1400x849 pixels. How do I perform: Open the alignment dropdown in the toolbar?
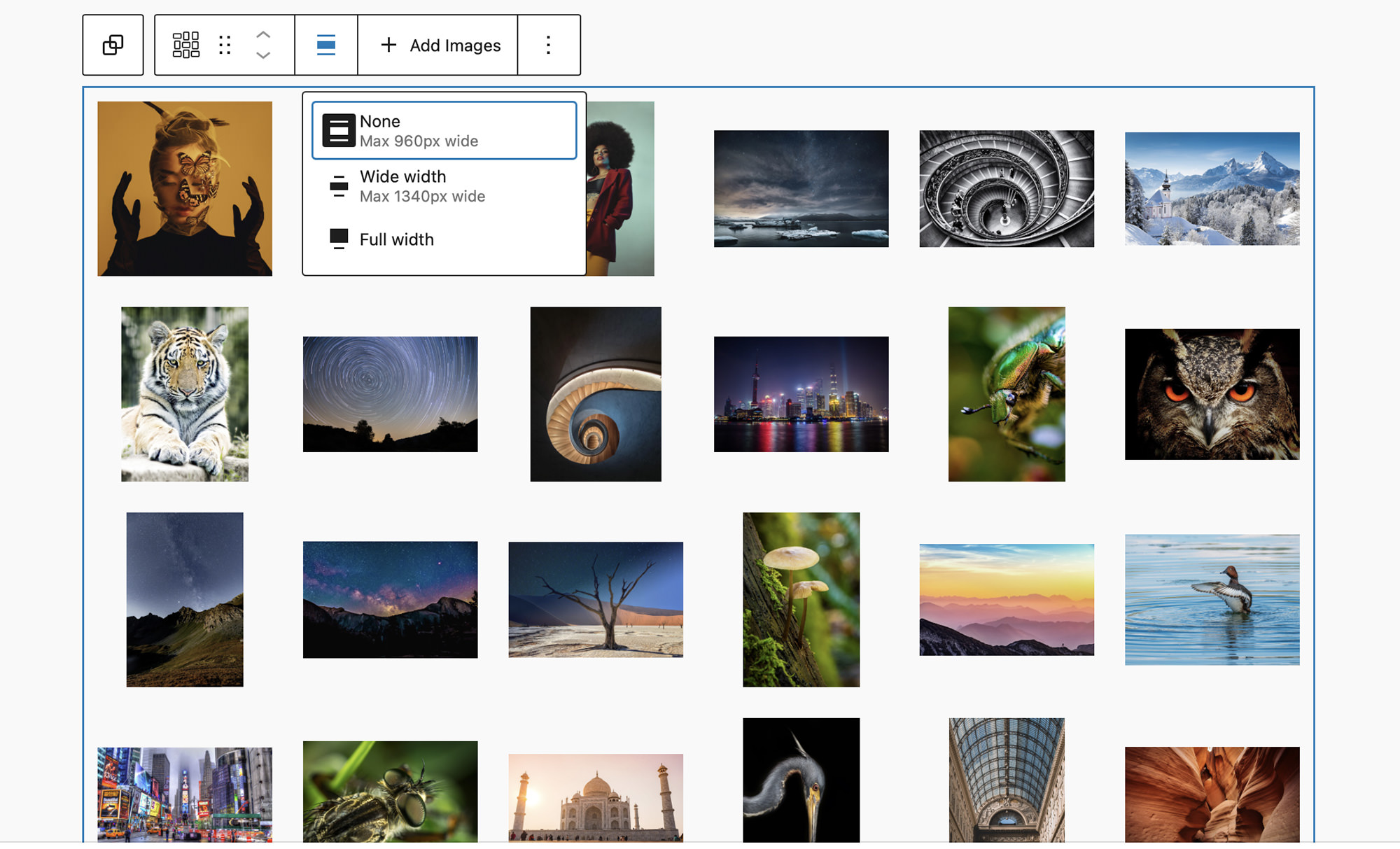[x=325, y=45]
